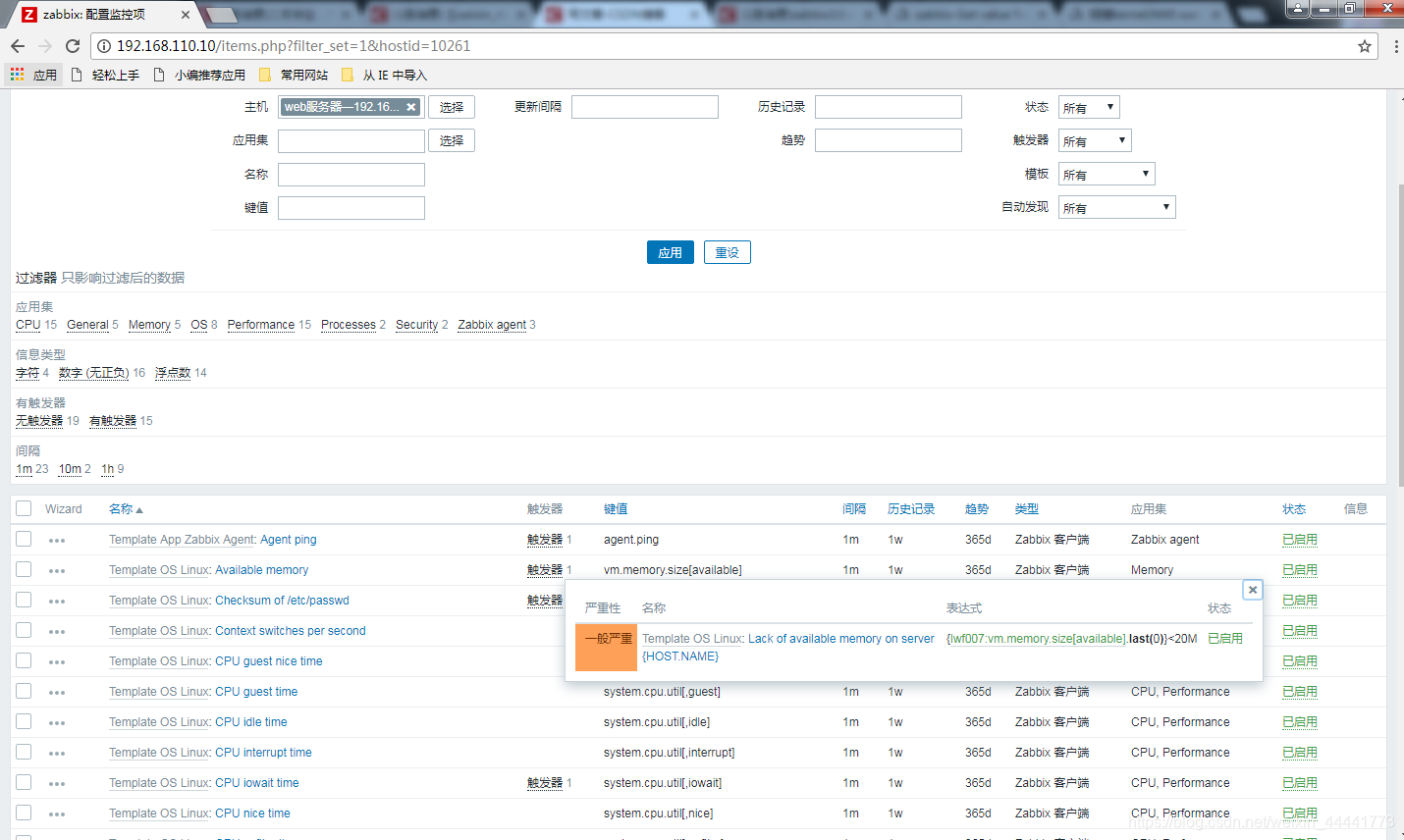1404x840 pixels.
Task: Filter by Zabbix agent application subfilter
Action: point(492,325)
